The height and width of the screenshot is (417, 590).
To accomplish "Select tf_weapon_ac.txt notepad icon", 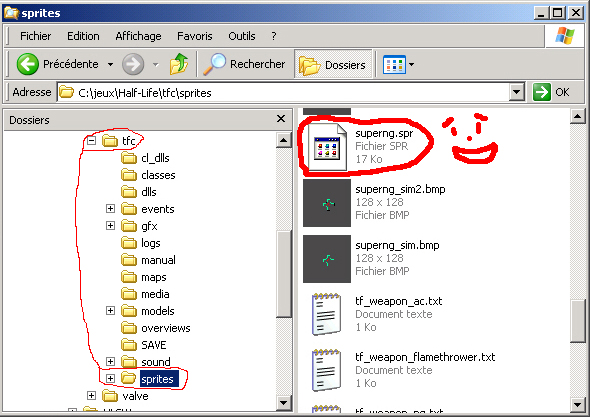I will 327,314.
